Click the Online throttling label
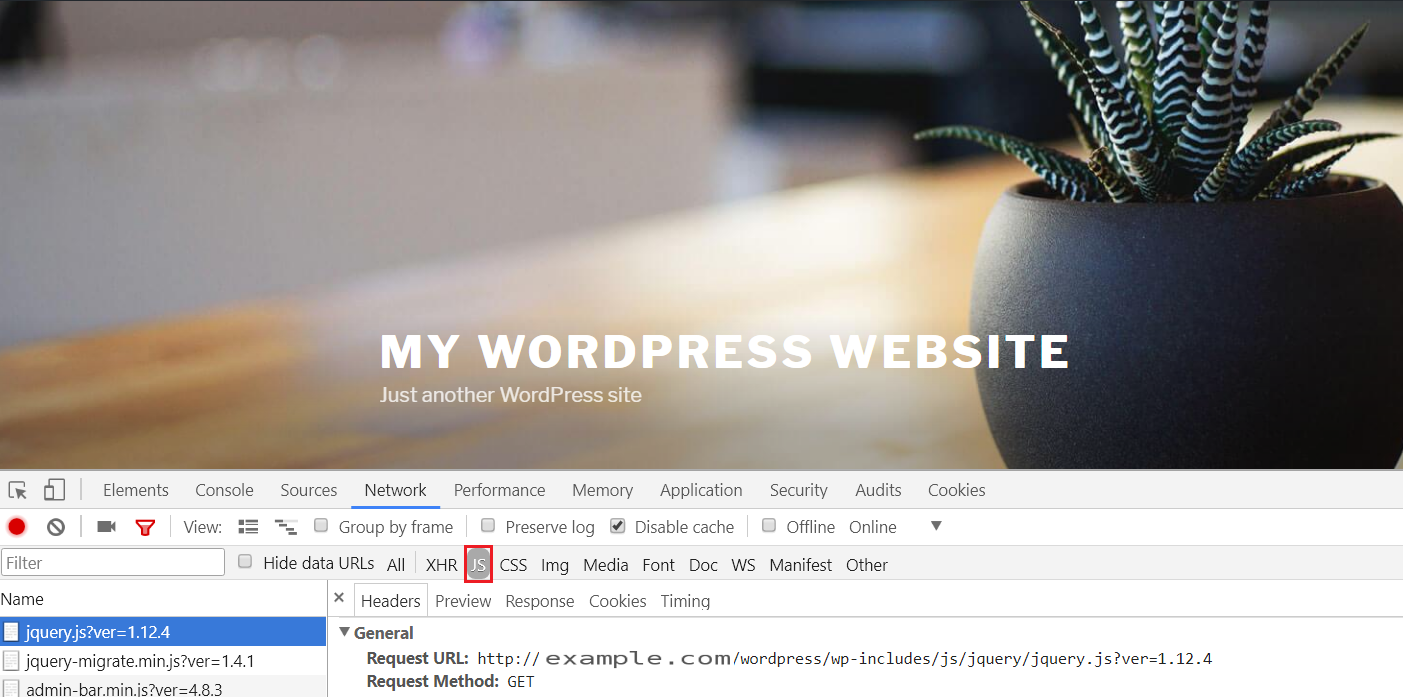 click(873, 527)
